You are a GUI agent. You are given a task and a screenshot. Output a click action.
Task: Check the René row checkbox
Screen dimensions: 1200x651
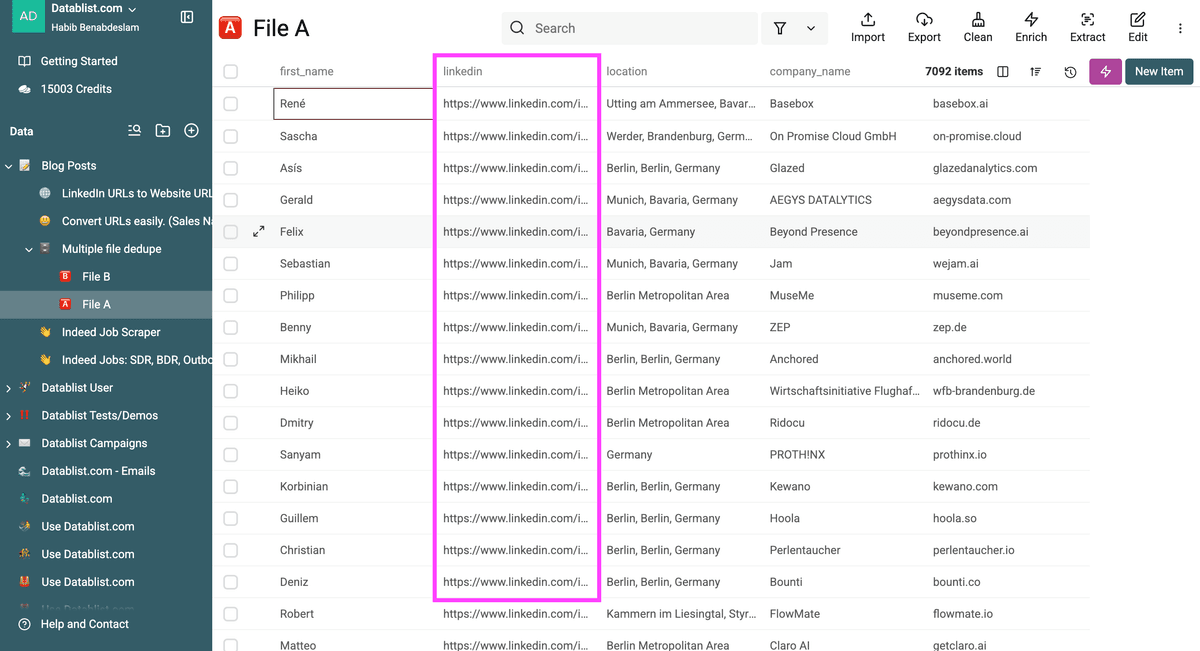coord(231,104)
